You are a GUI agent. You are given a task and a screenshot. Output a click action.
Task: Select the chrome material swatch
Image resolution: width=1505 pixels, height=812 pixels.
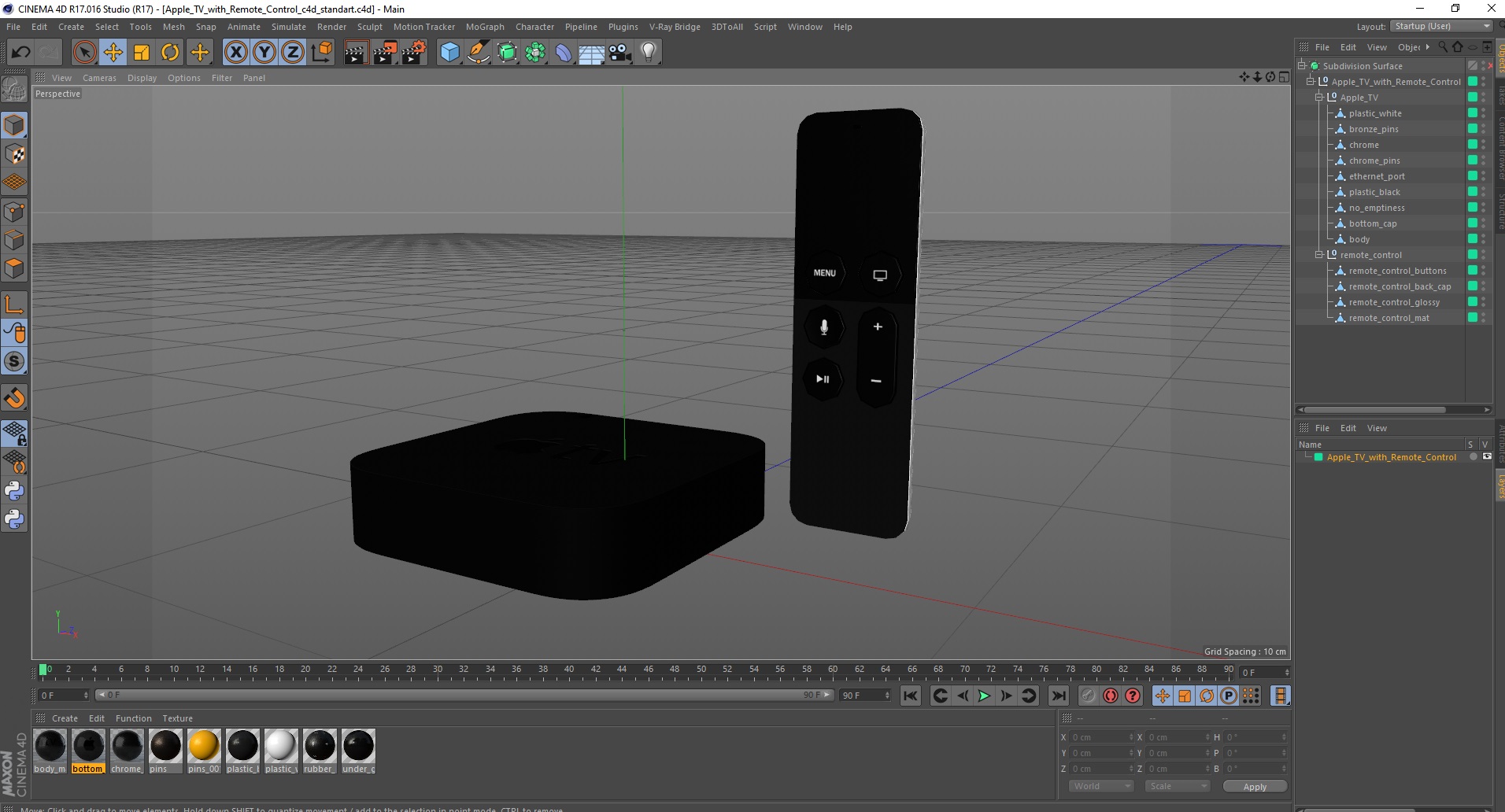(127, 751)
